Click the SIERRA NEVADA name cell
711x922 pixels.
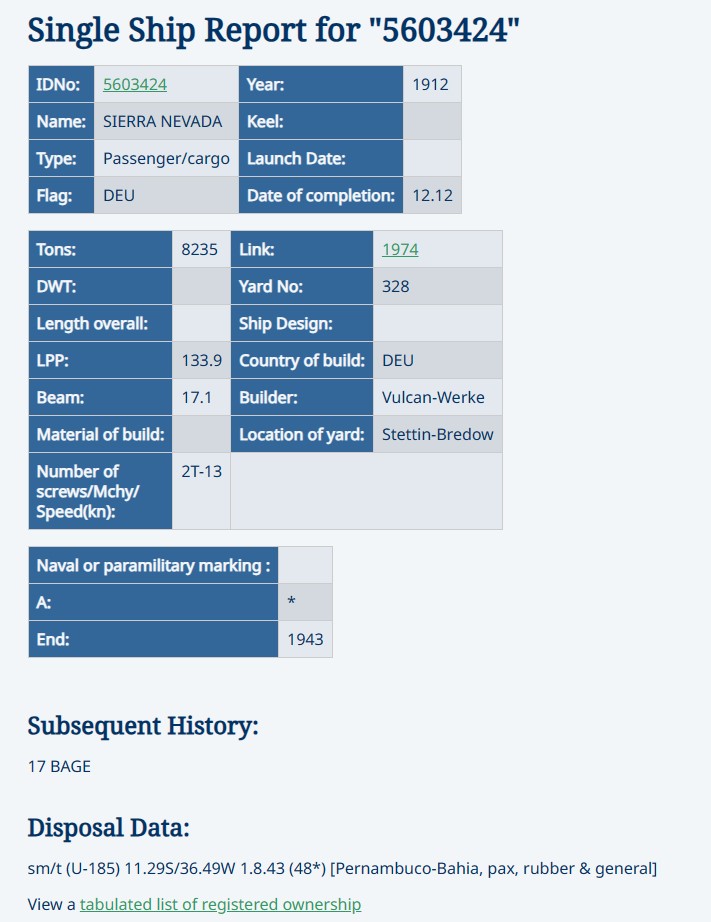tap(166, 121)
